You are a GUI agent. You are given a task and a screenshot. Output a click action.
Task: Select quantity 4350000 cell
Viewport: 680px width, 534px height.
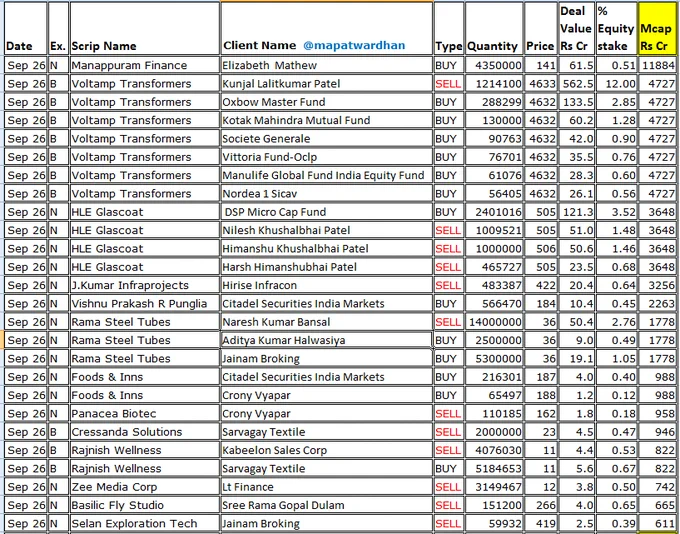click(494, 66)
